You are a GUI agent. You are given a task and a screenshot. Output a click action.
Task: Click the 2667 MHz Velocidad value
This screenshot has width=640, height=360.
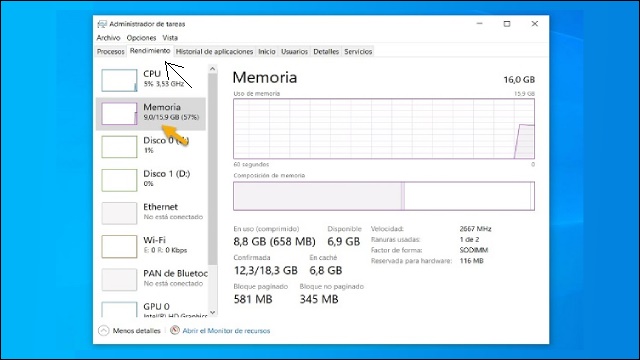(x=476, y=229)
